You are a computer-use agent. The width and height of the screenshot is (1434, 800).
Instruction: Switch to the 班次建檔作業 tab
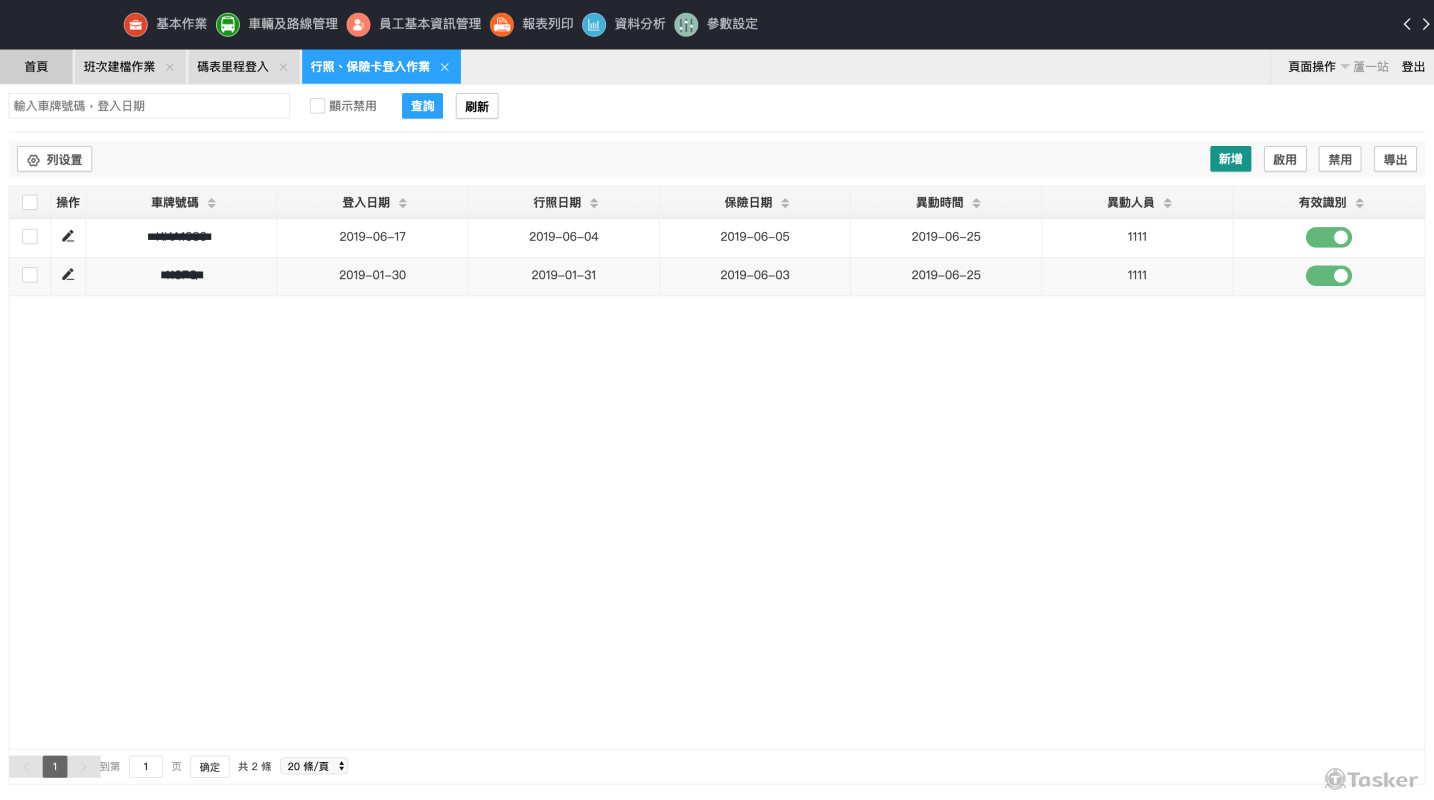pos(120,67)
